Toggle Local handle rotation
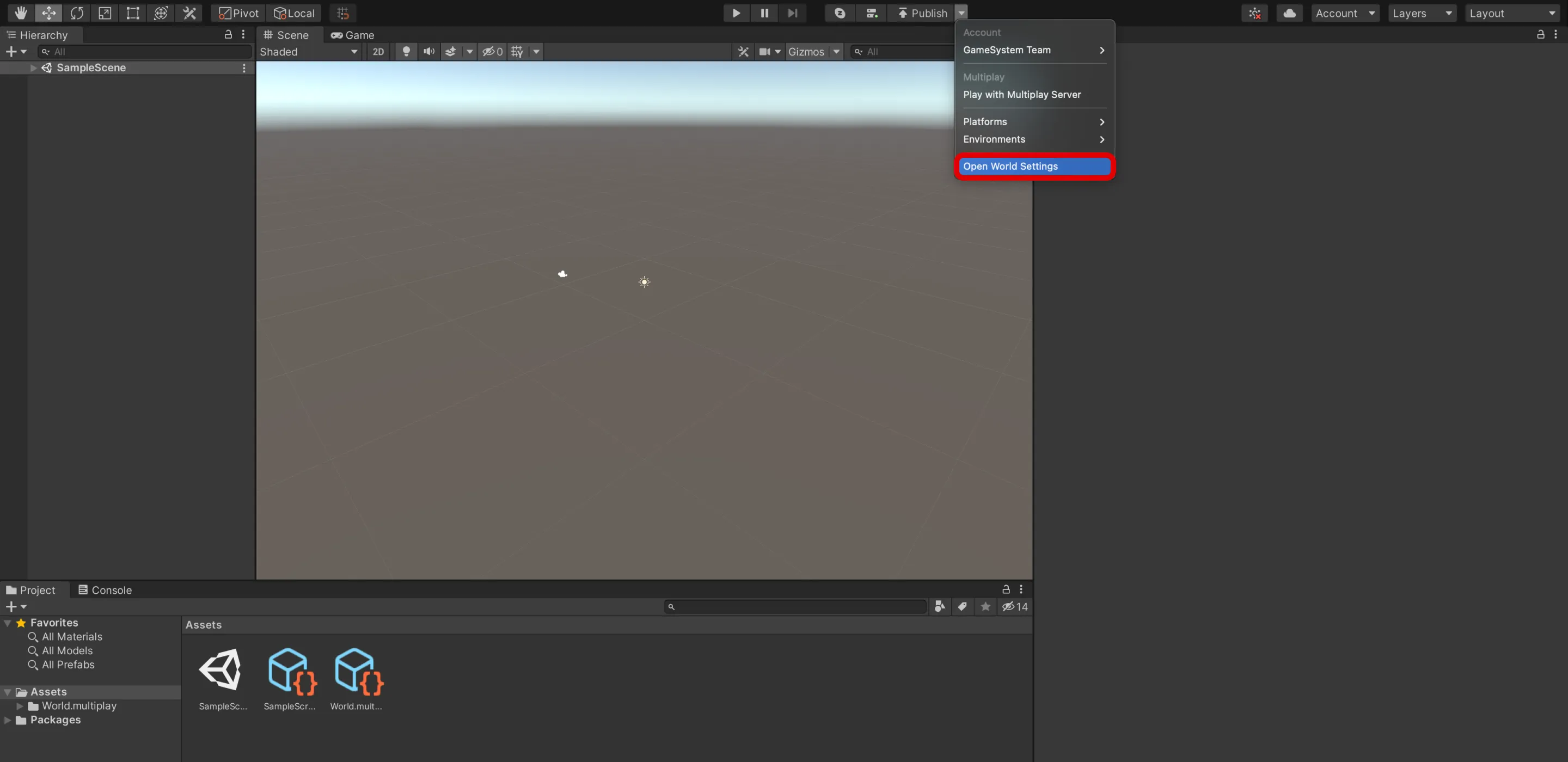The image size is (1568, 762). 294,13
